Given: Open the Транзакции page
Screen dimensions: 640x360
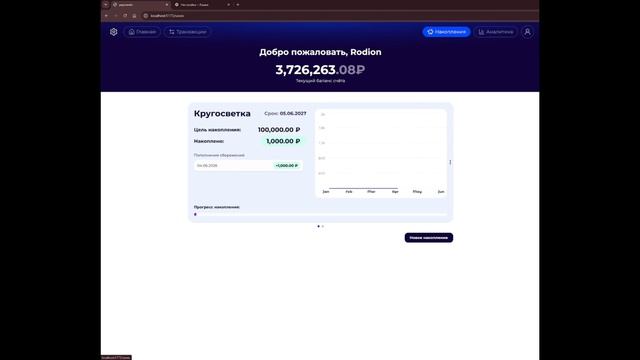Looking at the screenshot, I should [x=188, y=32].
